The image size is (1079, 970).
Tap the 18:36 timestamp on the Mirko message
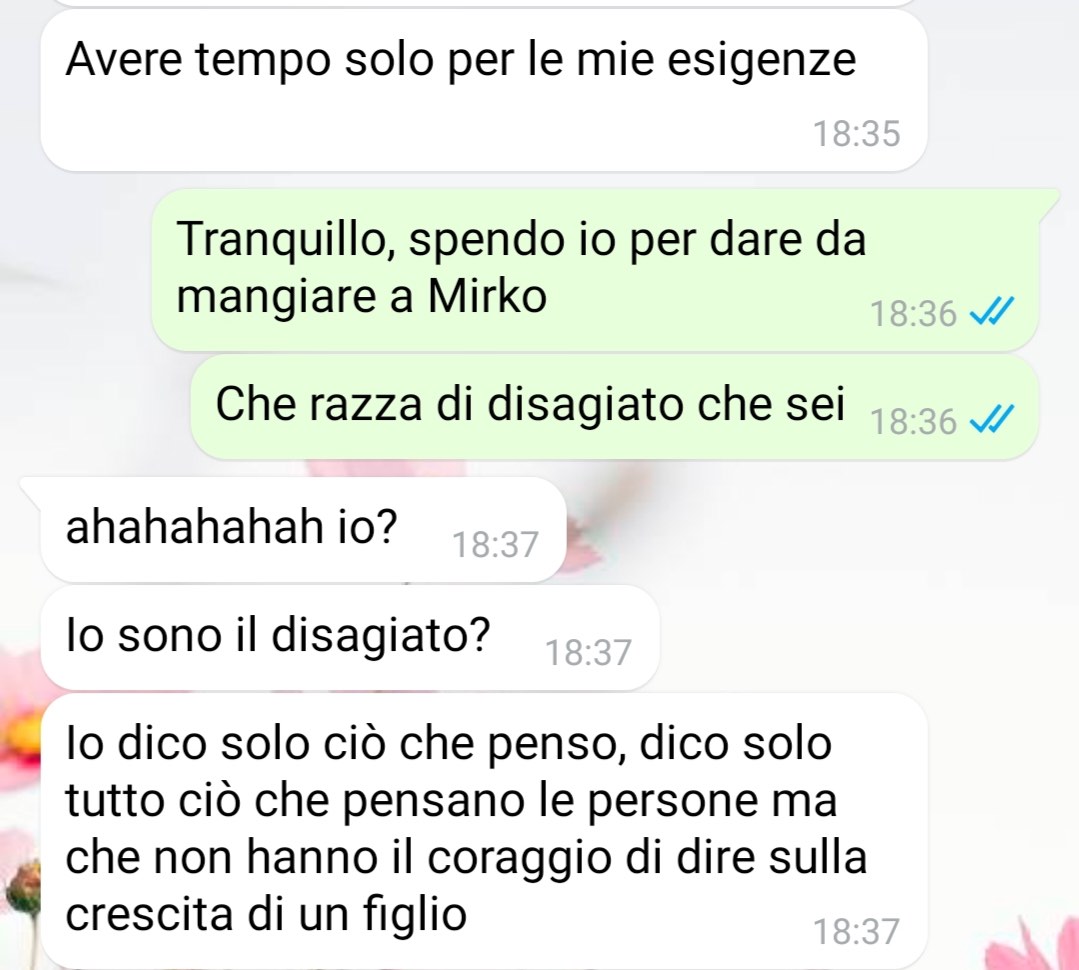pos(914,314)
